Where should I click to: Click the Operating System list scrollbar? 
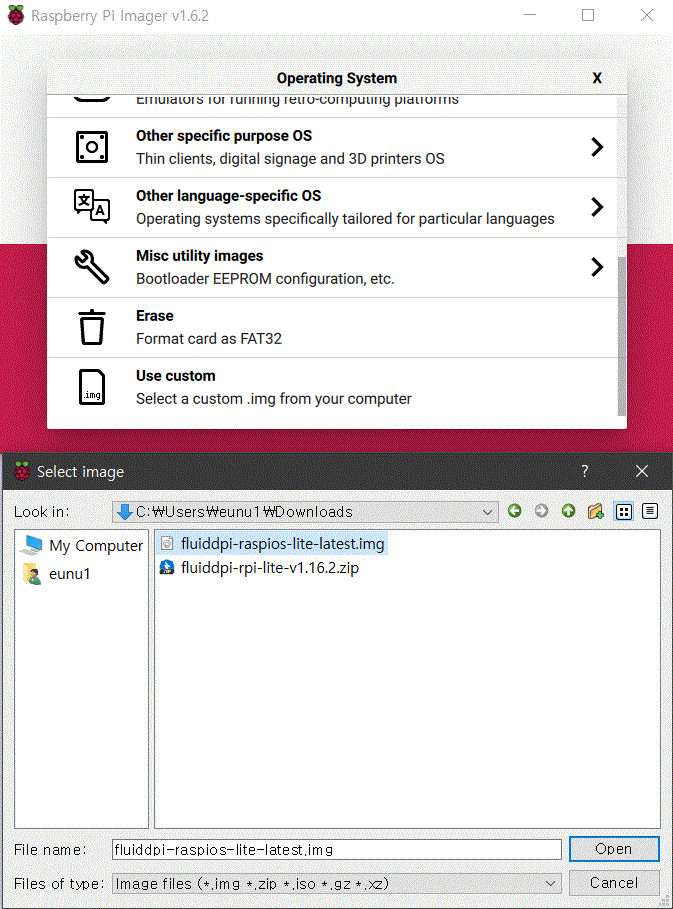point(622,336)
